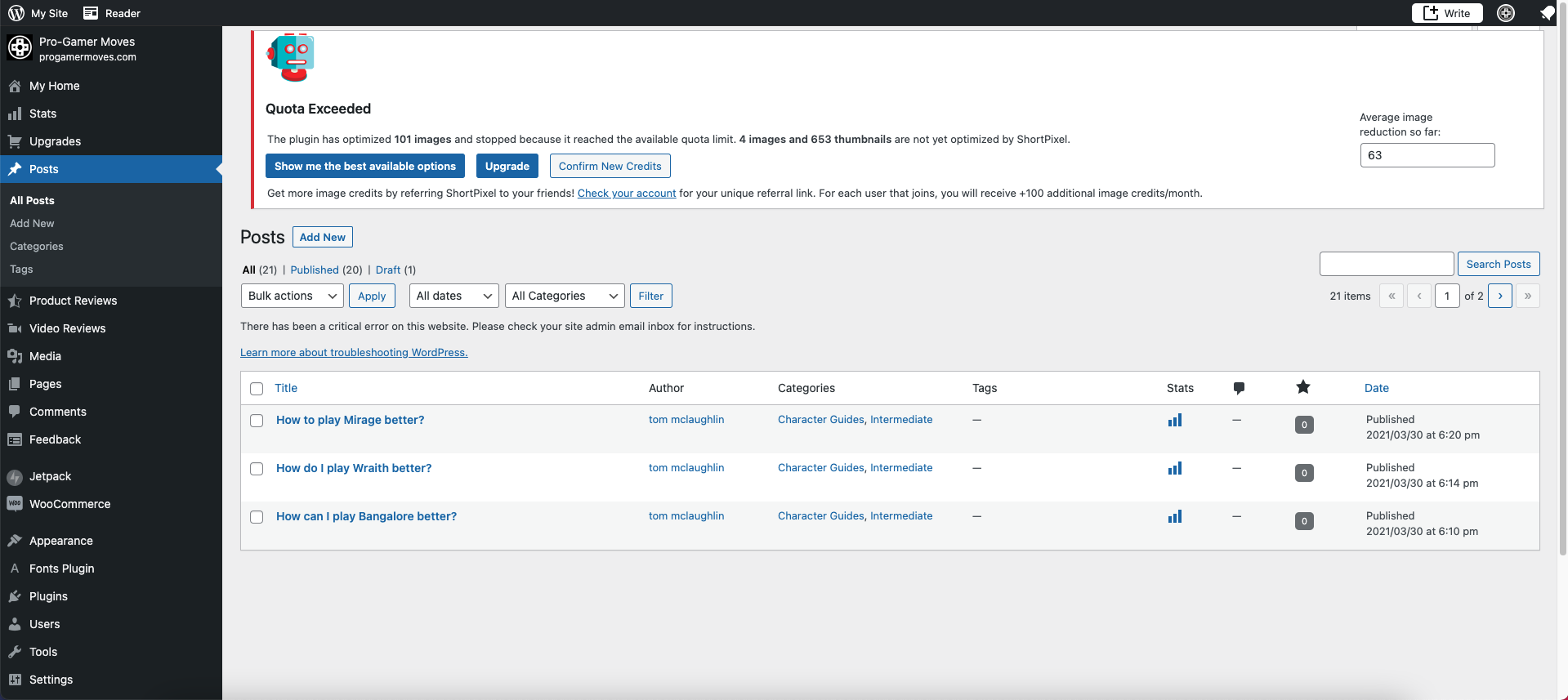Screen dimensions: 1568x700
Task: Follow the Check your account link
Action: [x=627, y=194]
